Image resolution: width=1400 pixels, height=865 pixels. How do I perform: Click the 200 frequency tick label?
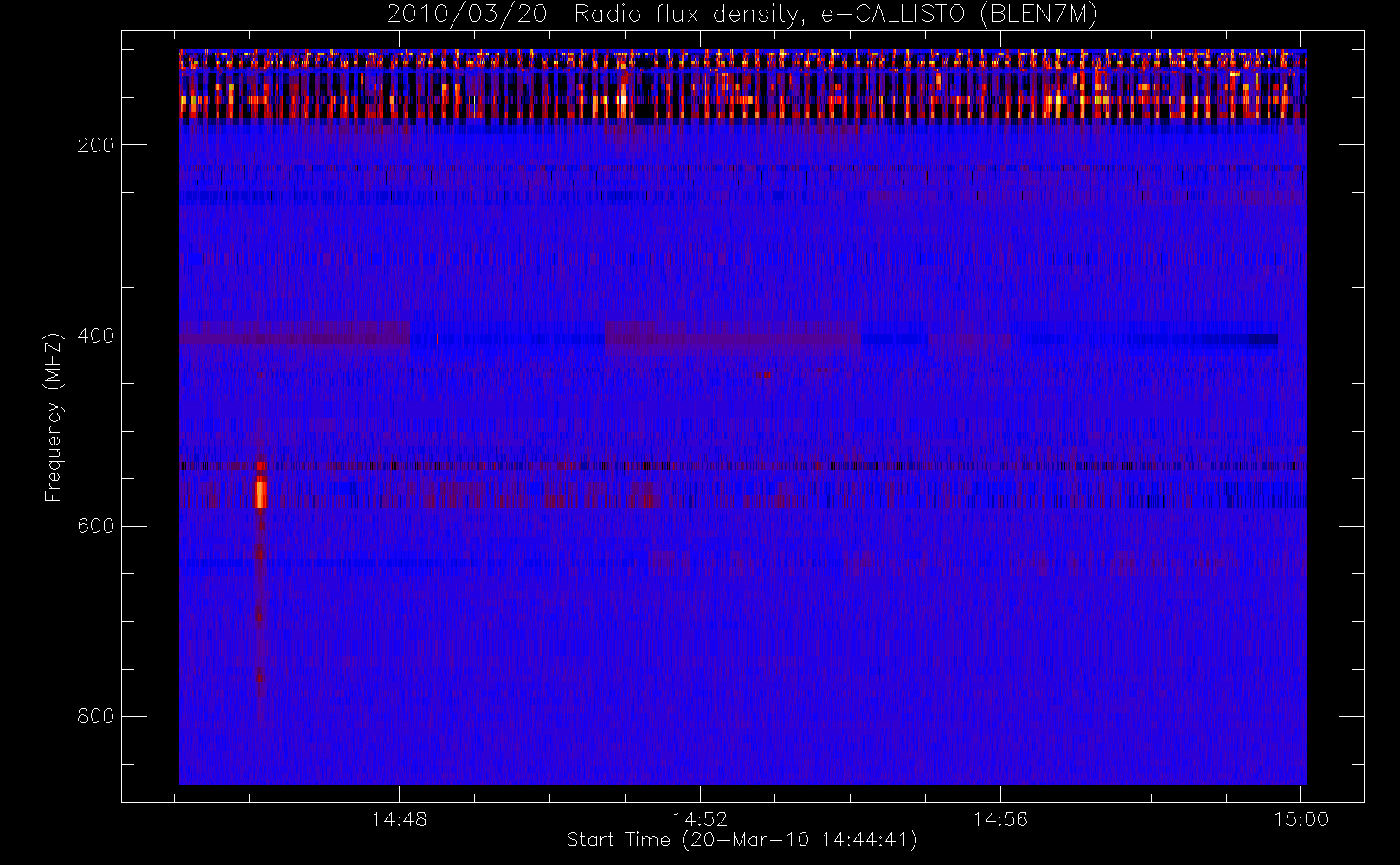96,145
